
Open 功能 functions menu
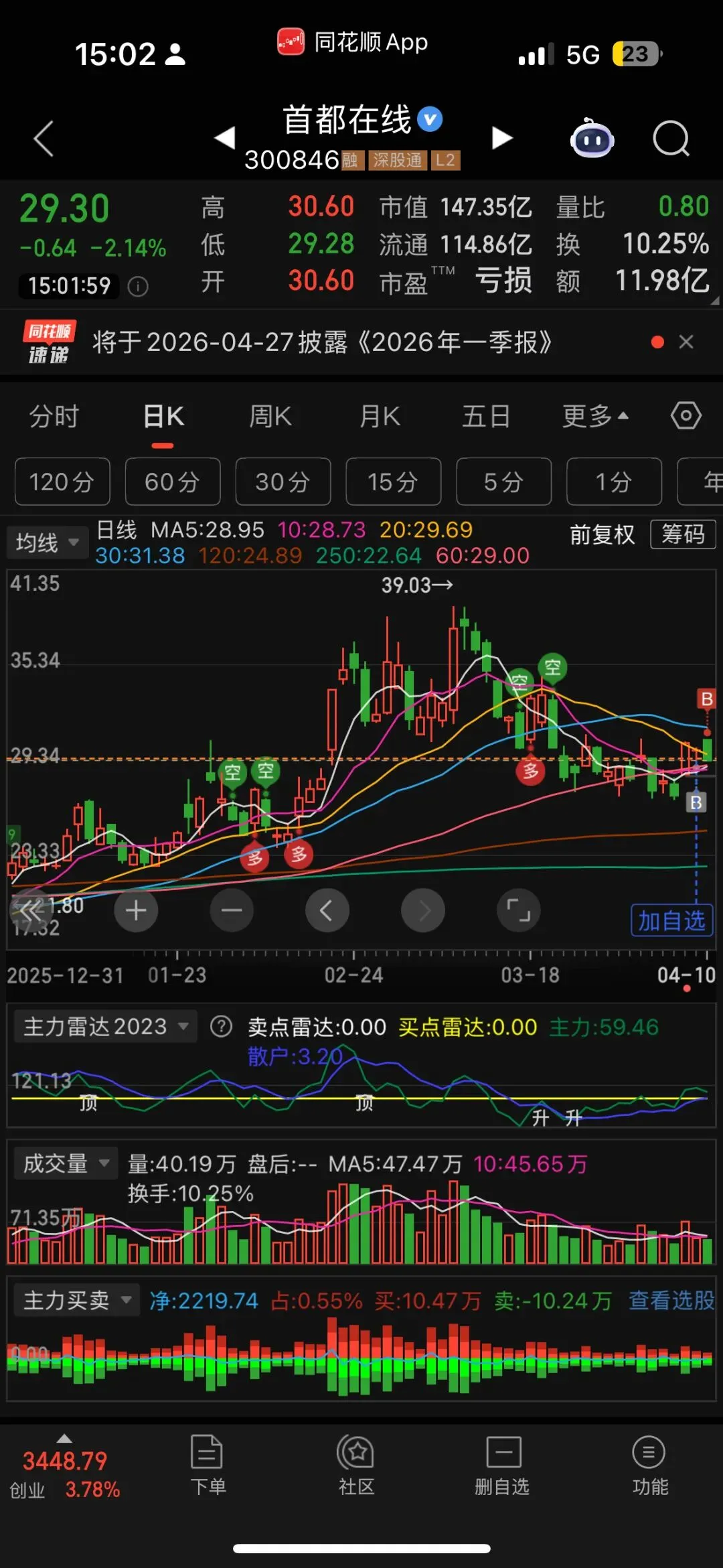click(x=649, y=1466)
